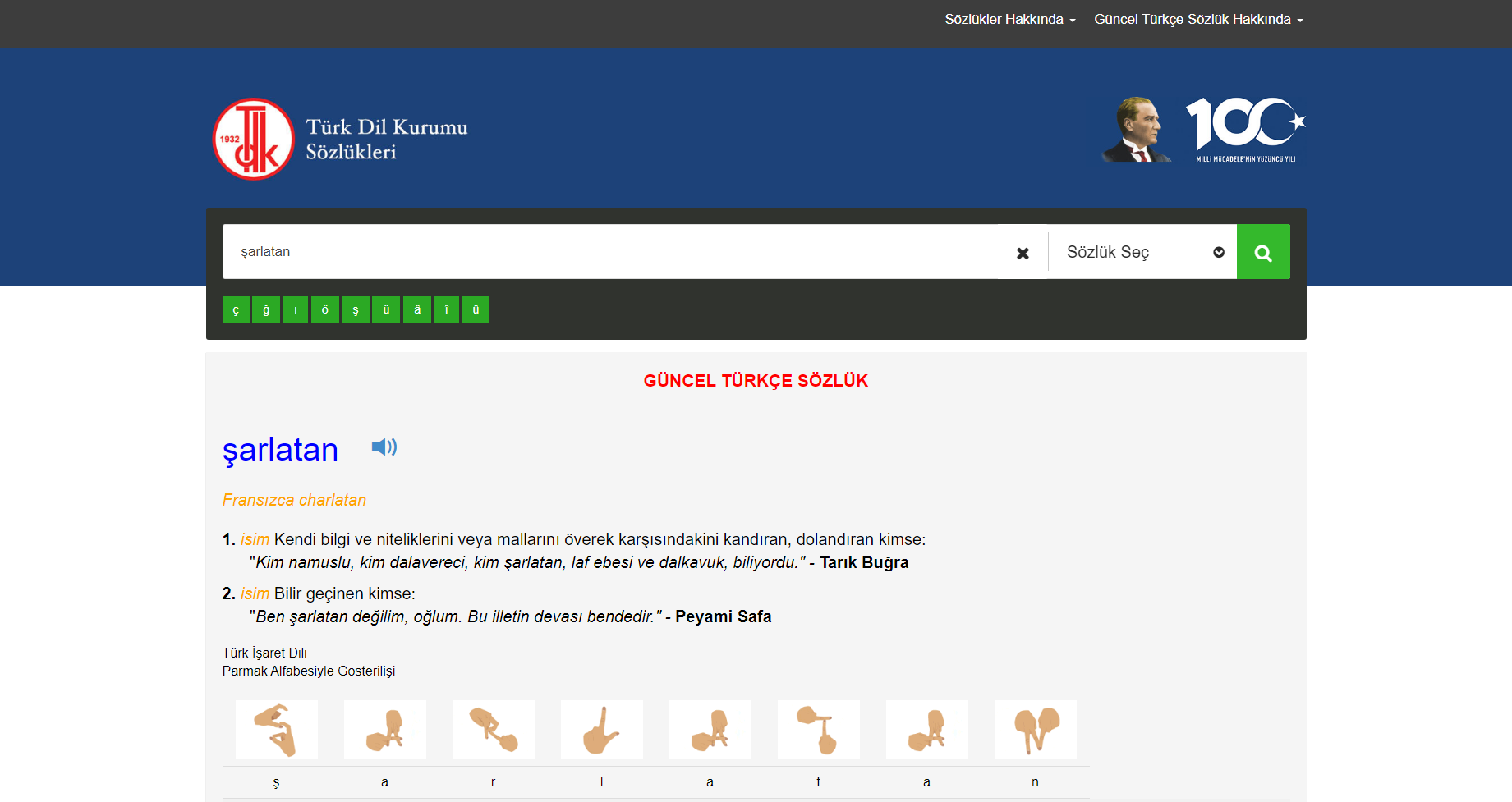Insert the letter ö
This screenshot has height=802, width=1512.
tap(325, 309)
